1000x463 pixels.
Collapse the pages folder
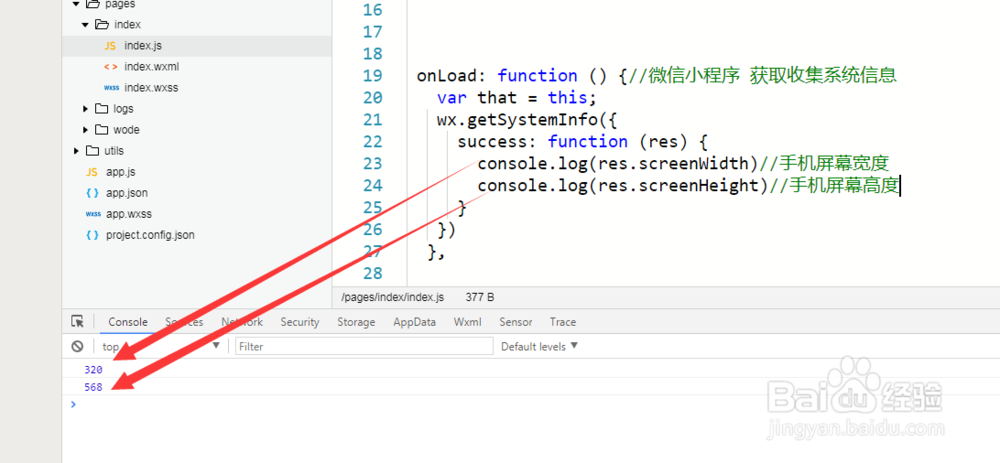tap(76, 4)
